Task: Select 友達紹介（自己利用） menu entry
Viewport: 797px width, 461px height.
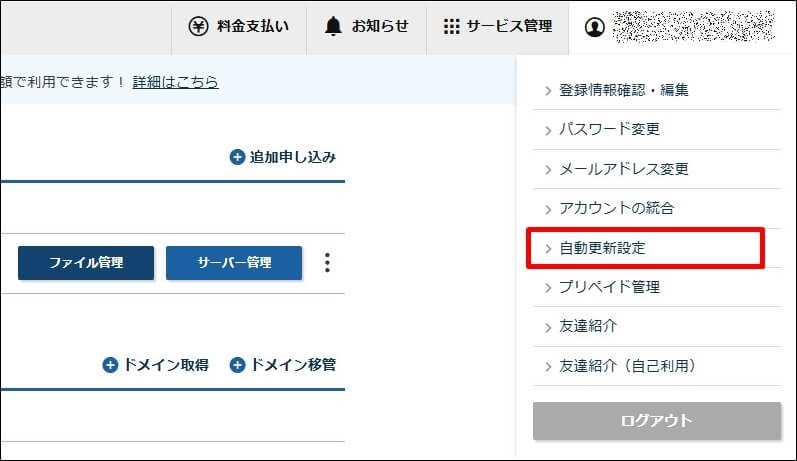Action: [x=627, y=366]
